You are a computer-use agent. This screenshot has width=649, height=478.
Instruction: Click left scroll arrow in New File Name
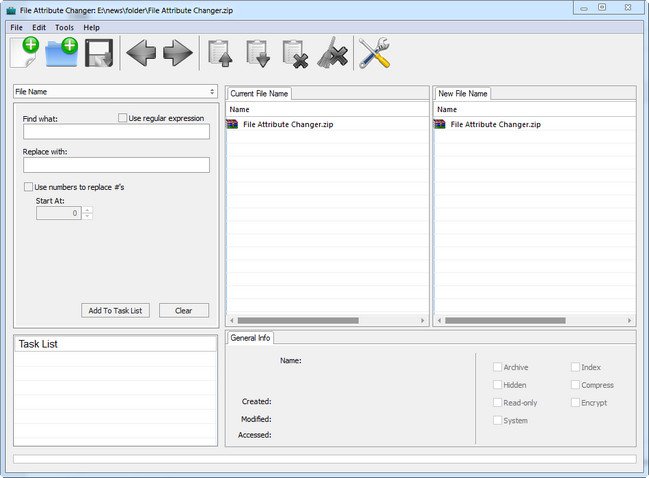[x=439, y=320]
